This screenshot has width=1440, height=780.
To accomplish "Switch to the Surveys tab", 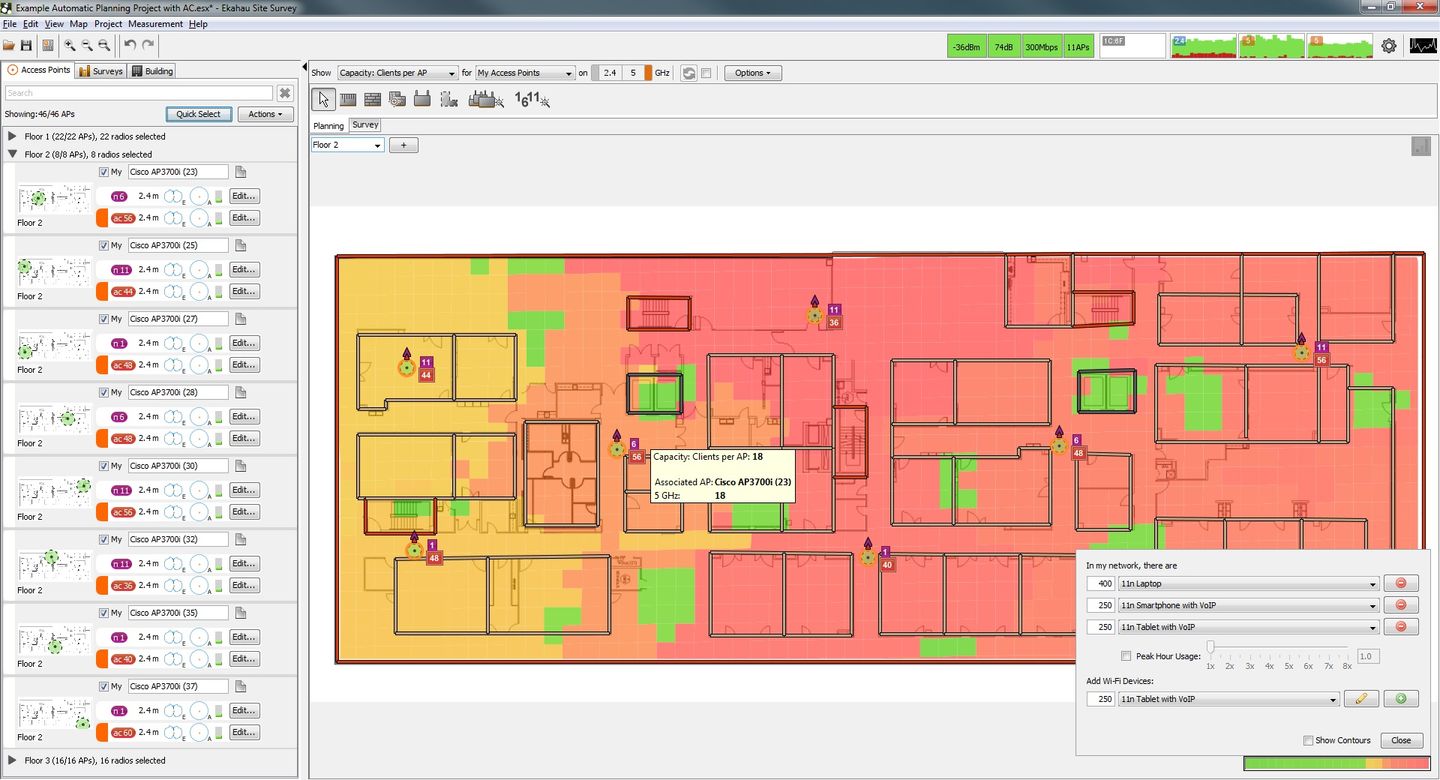I will pos(101,71).
